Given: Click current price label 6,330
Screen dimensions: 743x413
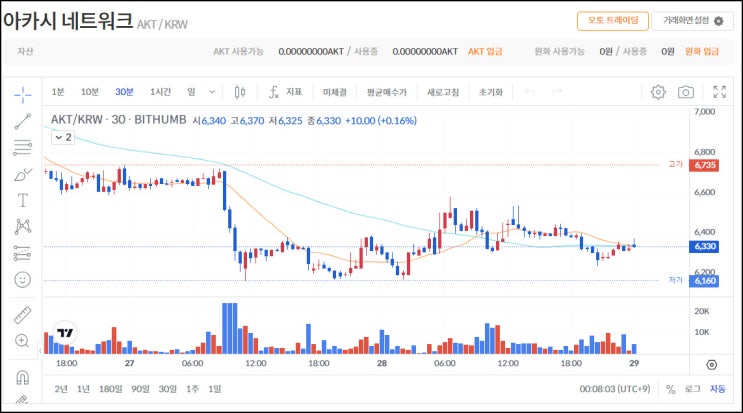Looking at the screenshot, I should pyautogui.click(x=704, y=246).
